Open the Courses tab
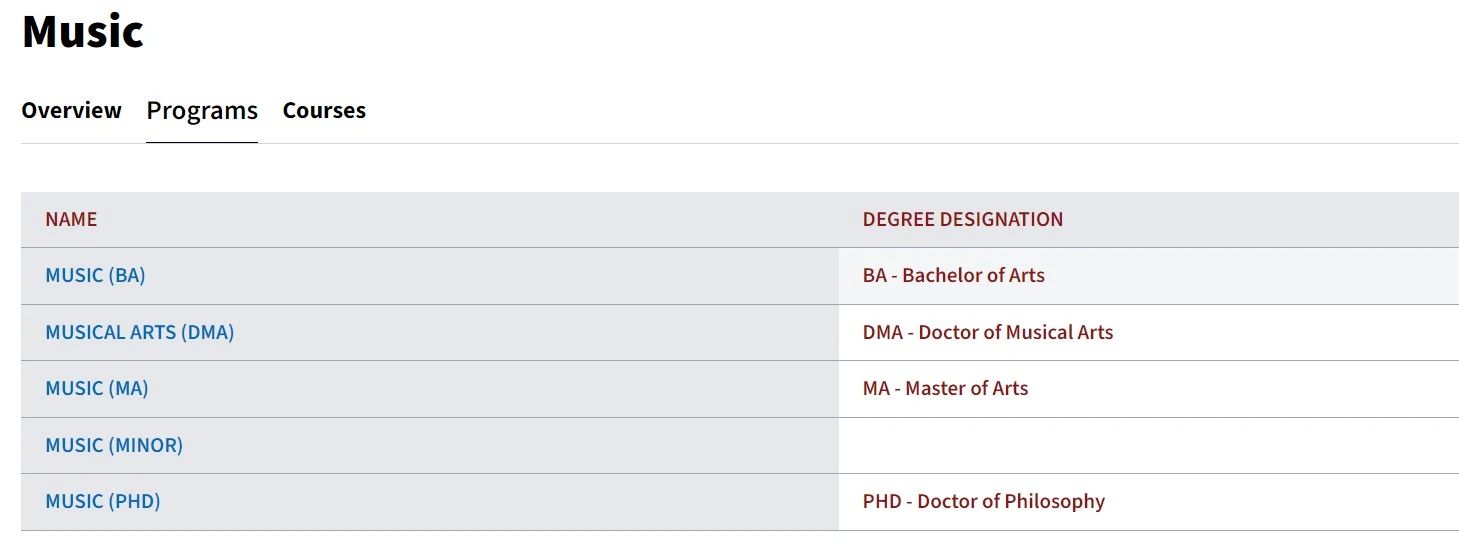 [x=324, y=110]
